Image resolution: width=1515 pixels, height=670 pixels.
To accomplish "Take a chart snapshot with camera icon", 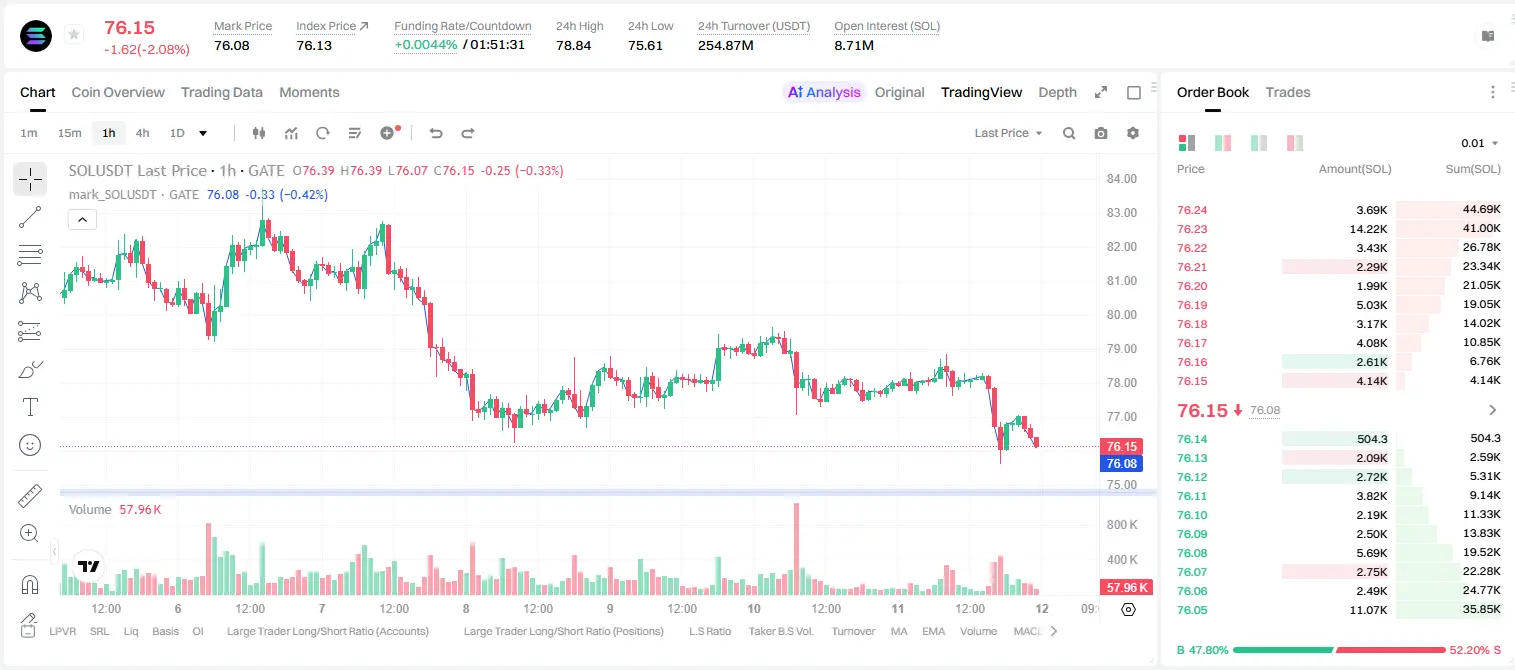I will coord(1101,133).
